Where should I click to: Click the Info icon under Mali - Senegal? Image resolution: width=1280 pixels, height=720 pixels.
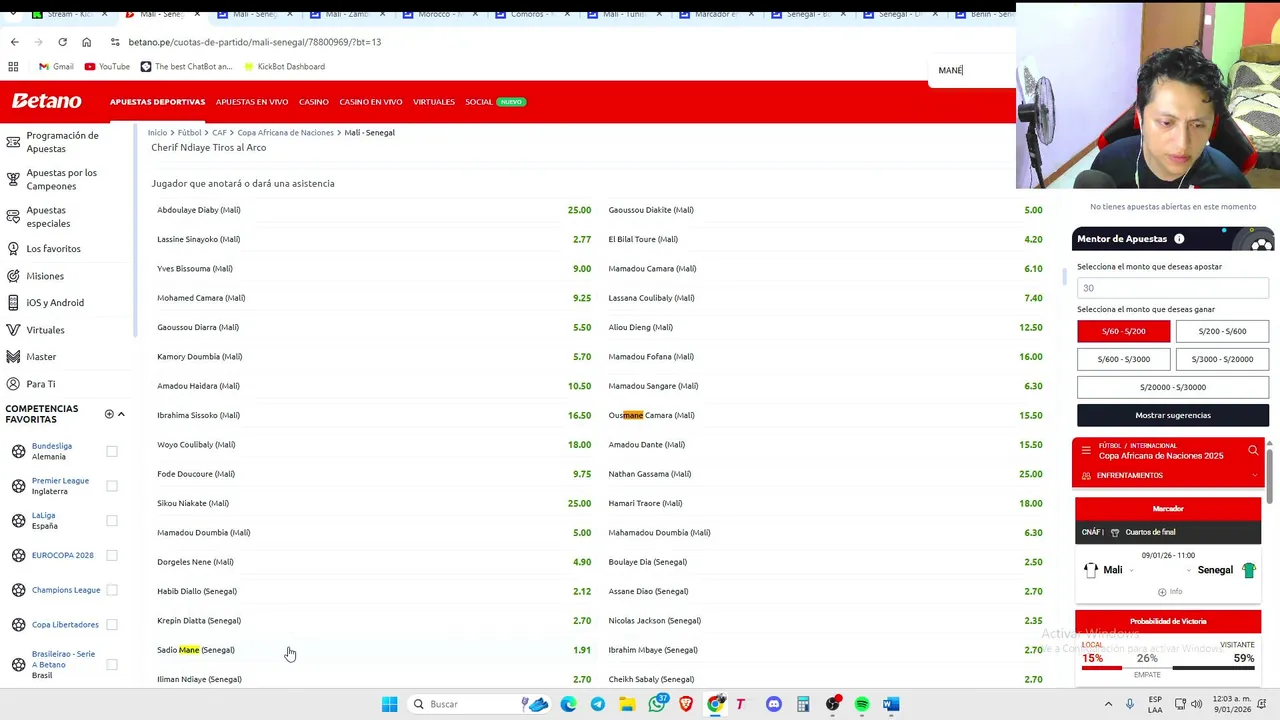(x=1168, y=592)
